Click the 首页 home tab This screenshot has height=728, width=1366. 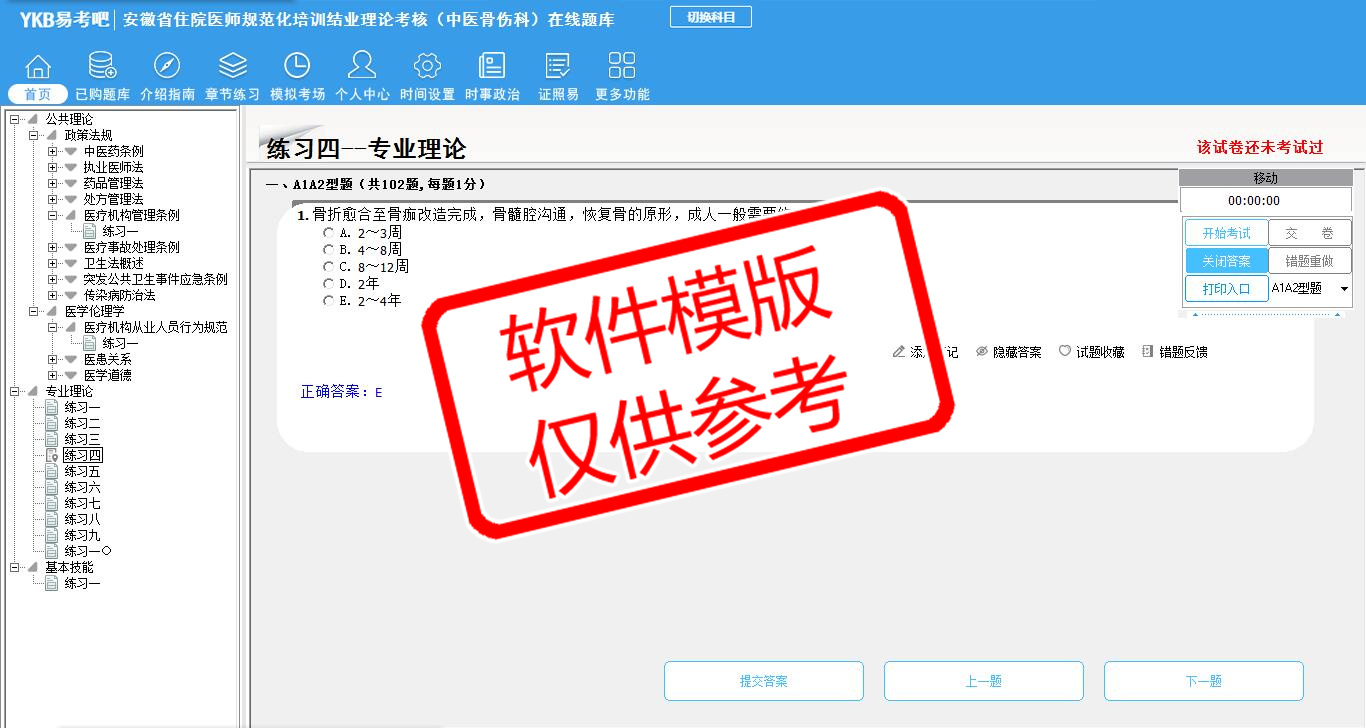tap(38, 94)
